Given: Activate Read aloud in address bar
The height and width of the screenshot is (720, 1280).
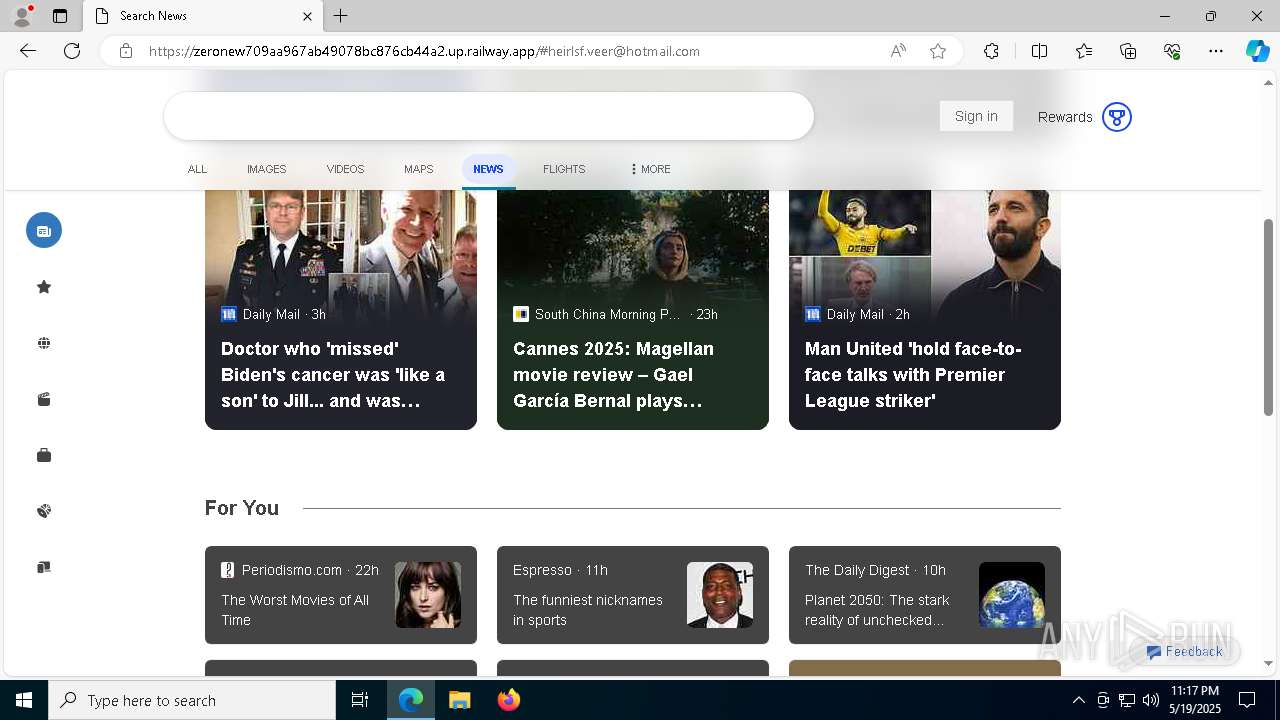Looking at the screenshot, I should (x=898, y=51).
